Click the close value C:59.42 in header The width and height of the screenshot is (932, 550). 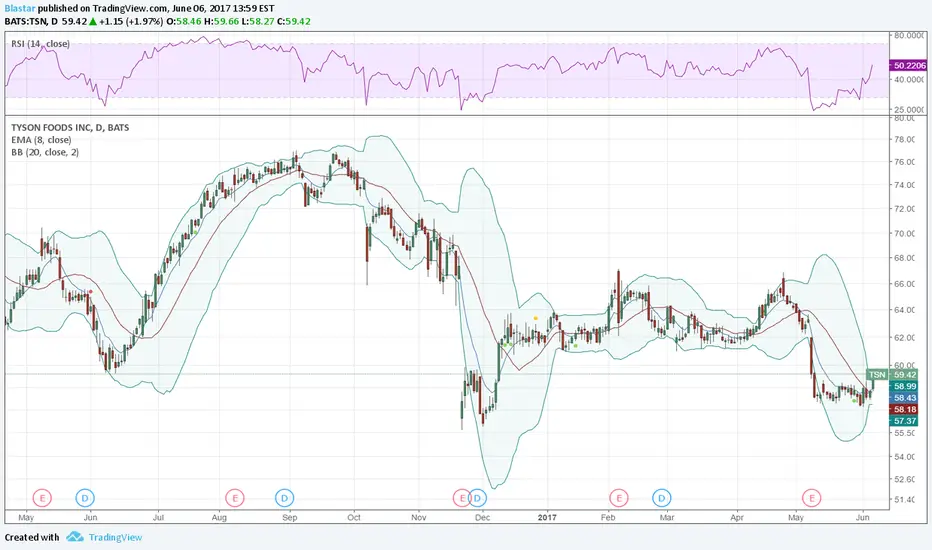(293, 21)
